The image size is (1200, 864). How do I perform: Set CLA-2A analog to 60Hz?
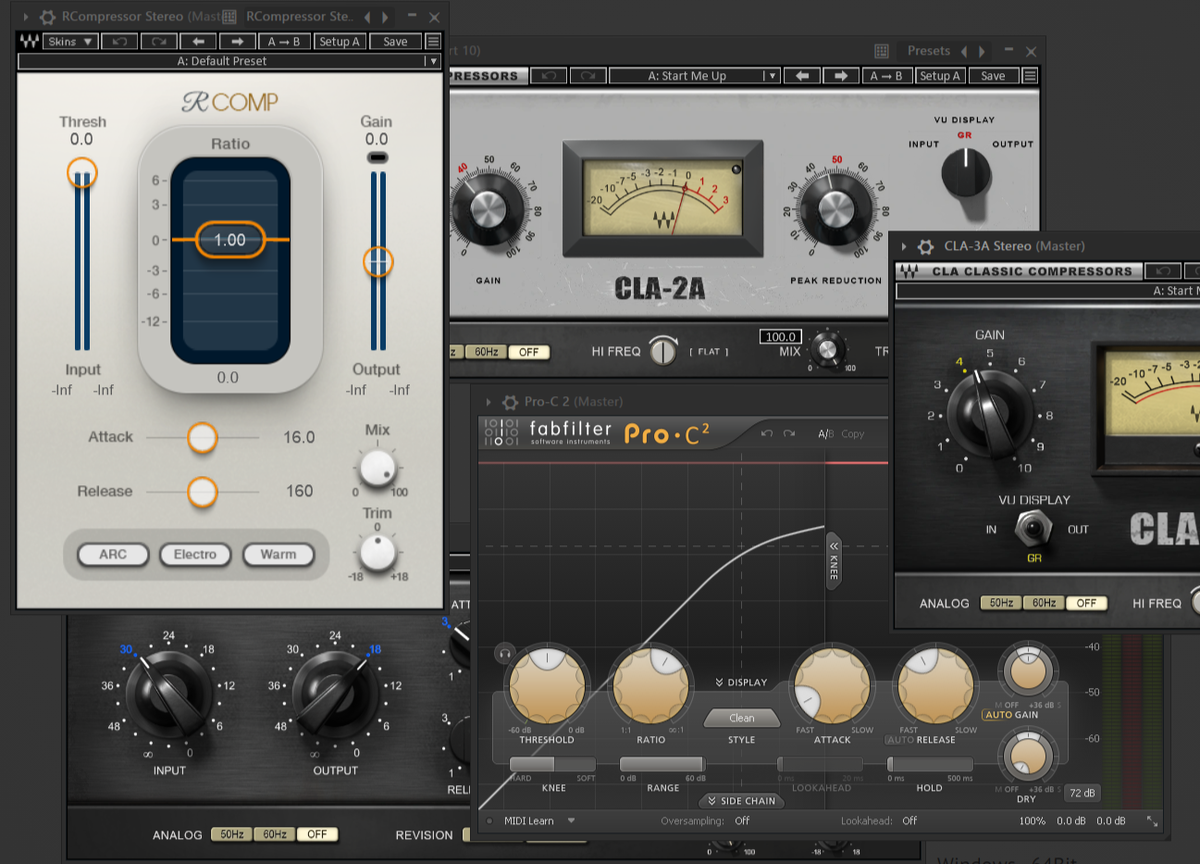(487, 352)
